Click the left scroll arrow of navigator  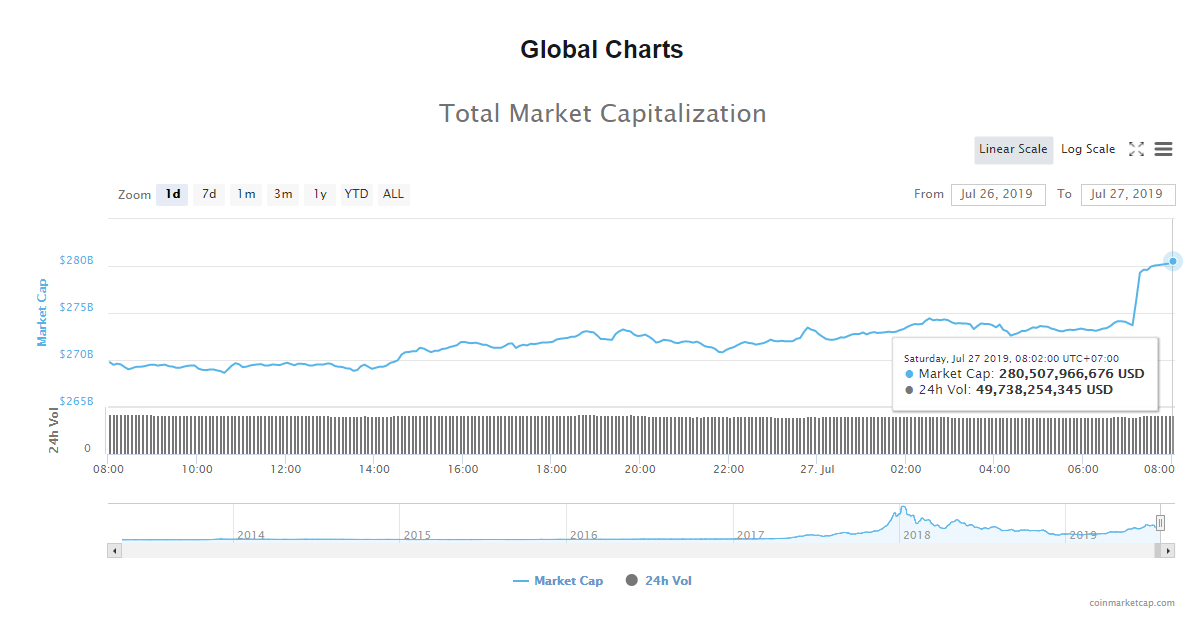115,550
